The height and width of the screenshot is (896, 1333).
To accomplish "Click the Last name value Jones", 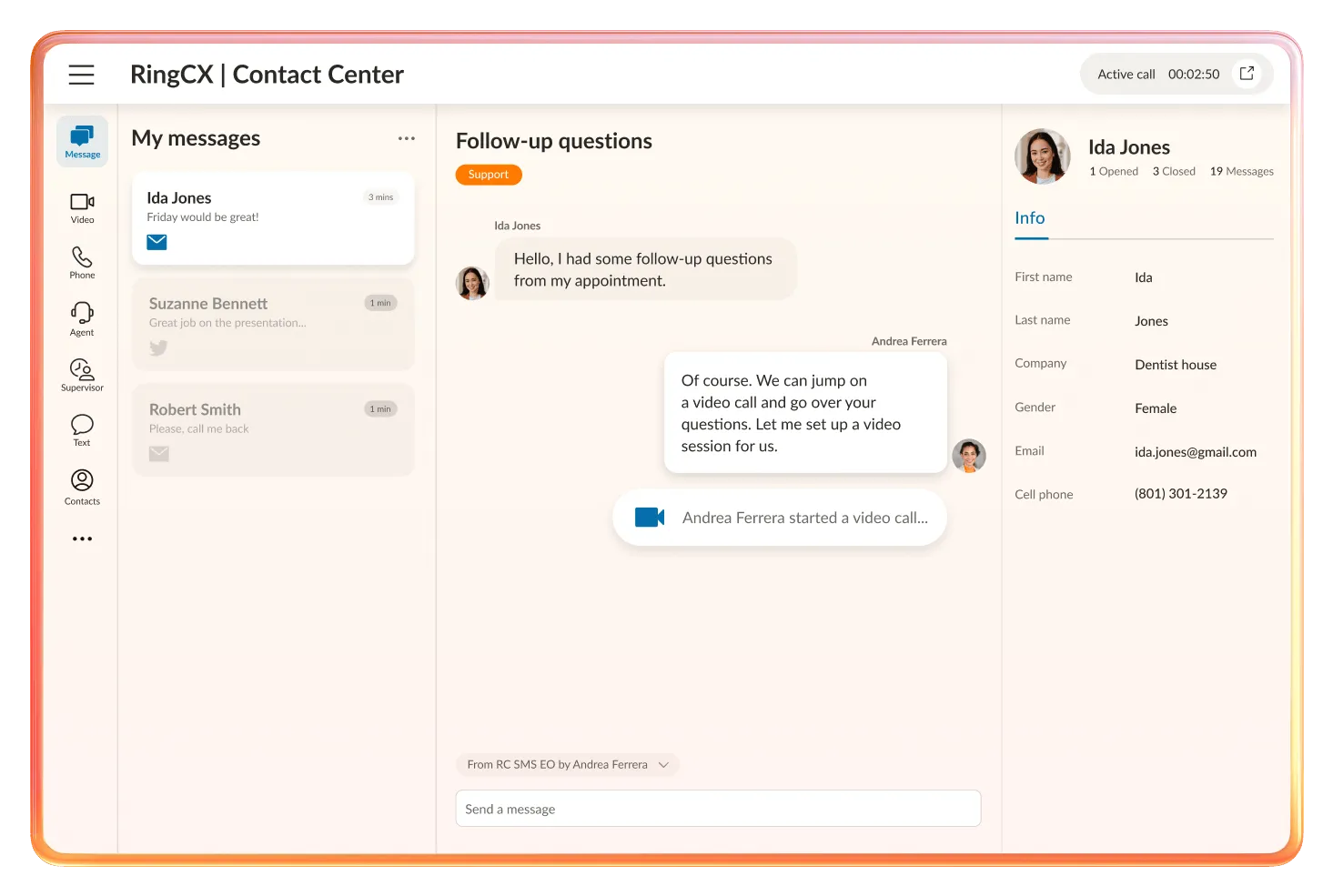I will 1151,321.
